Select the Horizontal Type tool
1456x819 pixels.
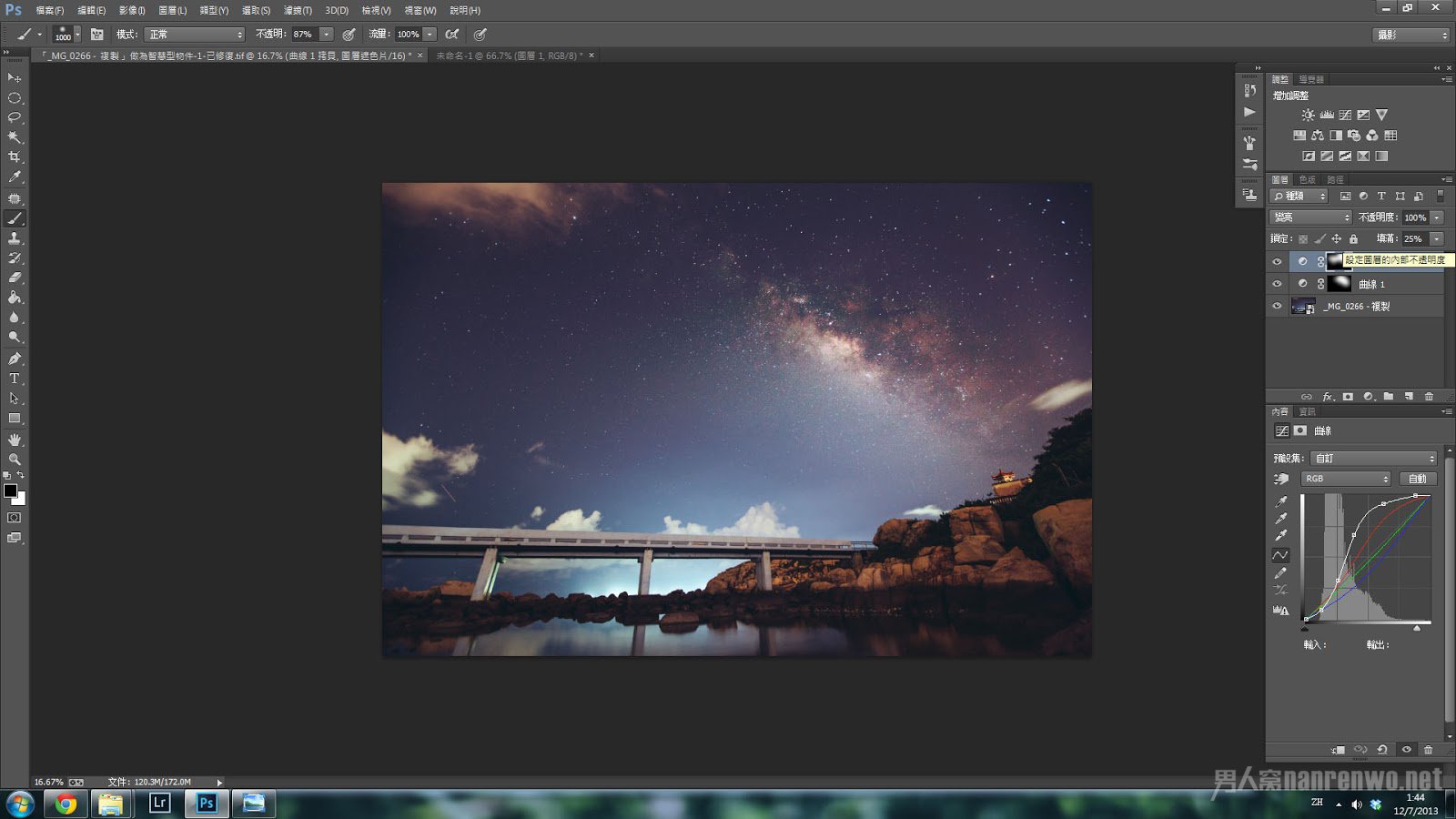15,379
